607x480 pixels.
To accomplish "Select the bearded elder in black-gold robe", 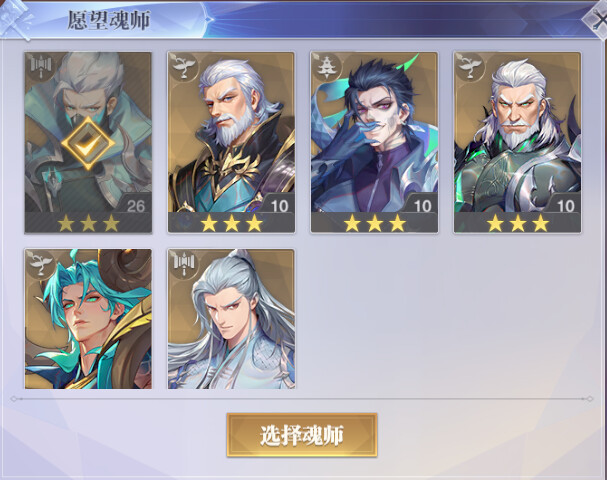I will click(231, 142).
